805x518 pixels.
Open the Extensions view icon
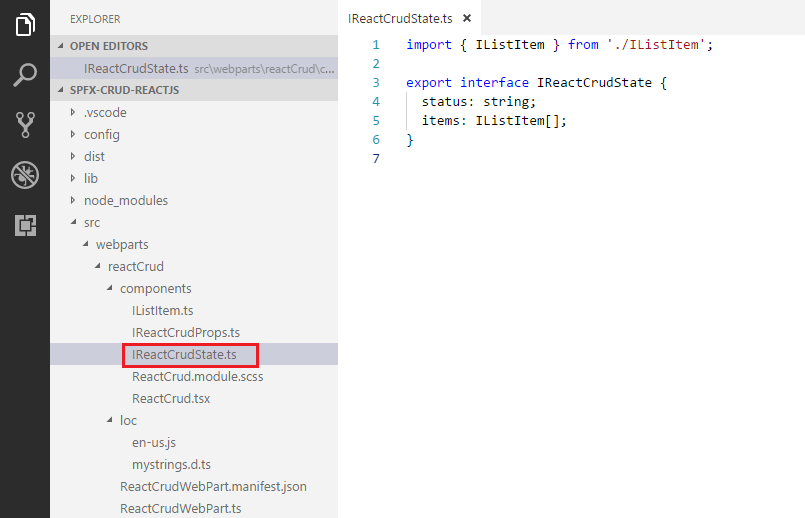coord(25,226)
